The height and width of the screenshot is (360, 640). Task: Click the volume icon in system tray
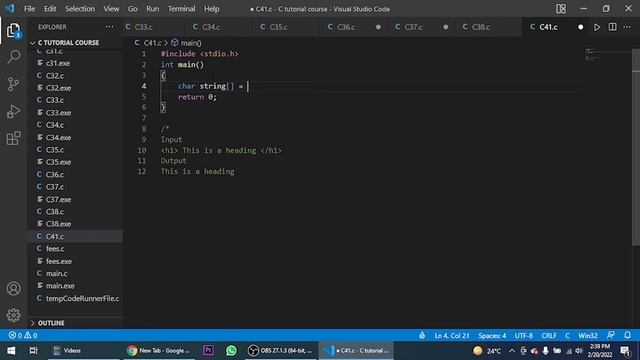point(579,351)
